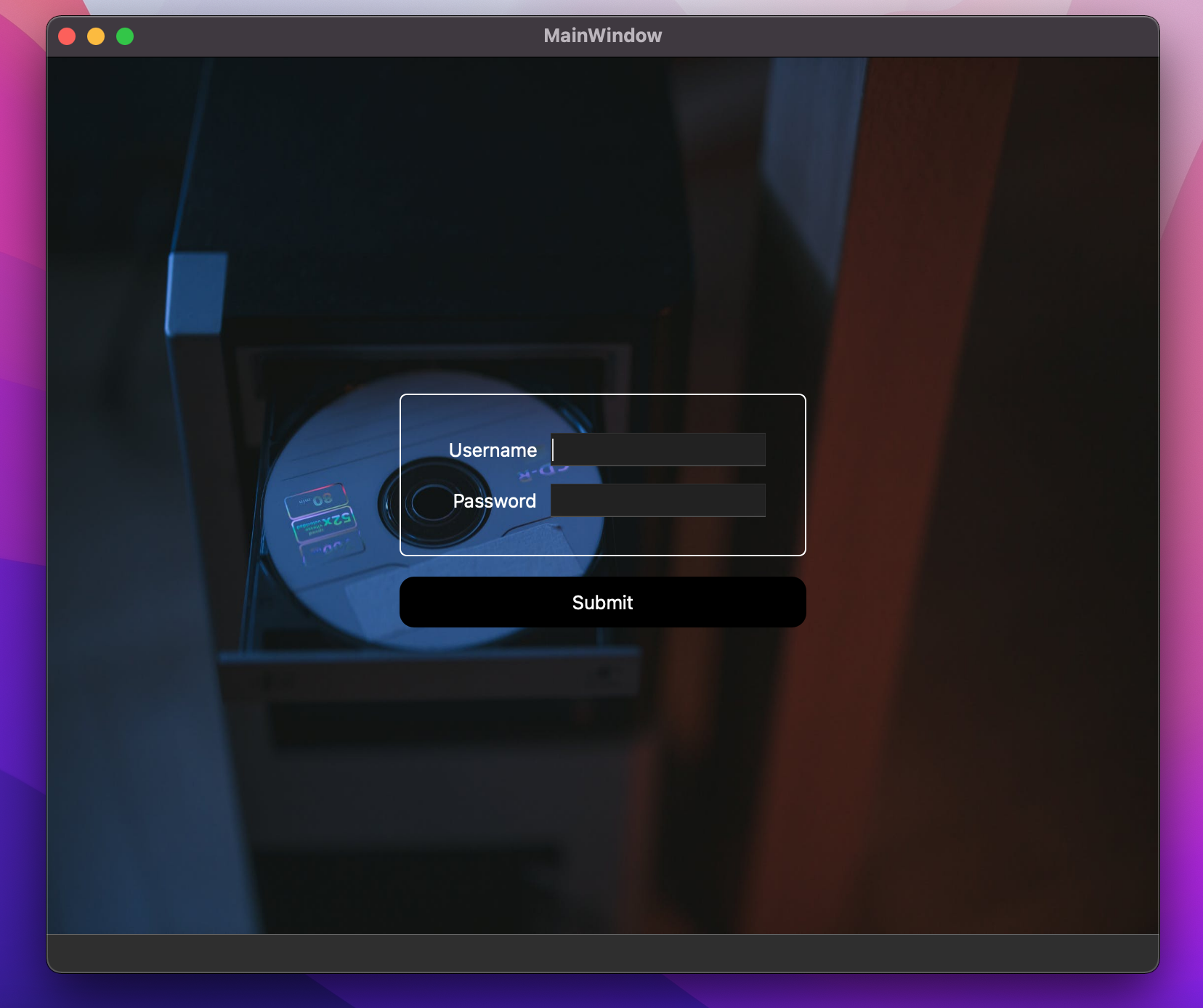This screenshot has width=1203, height=1008.
Task: Click inside the login form panel
Action: [603, 537]
